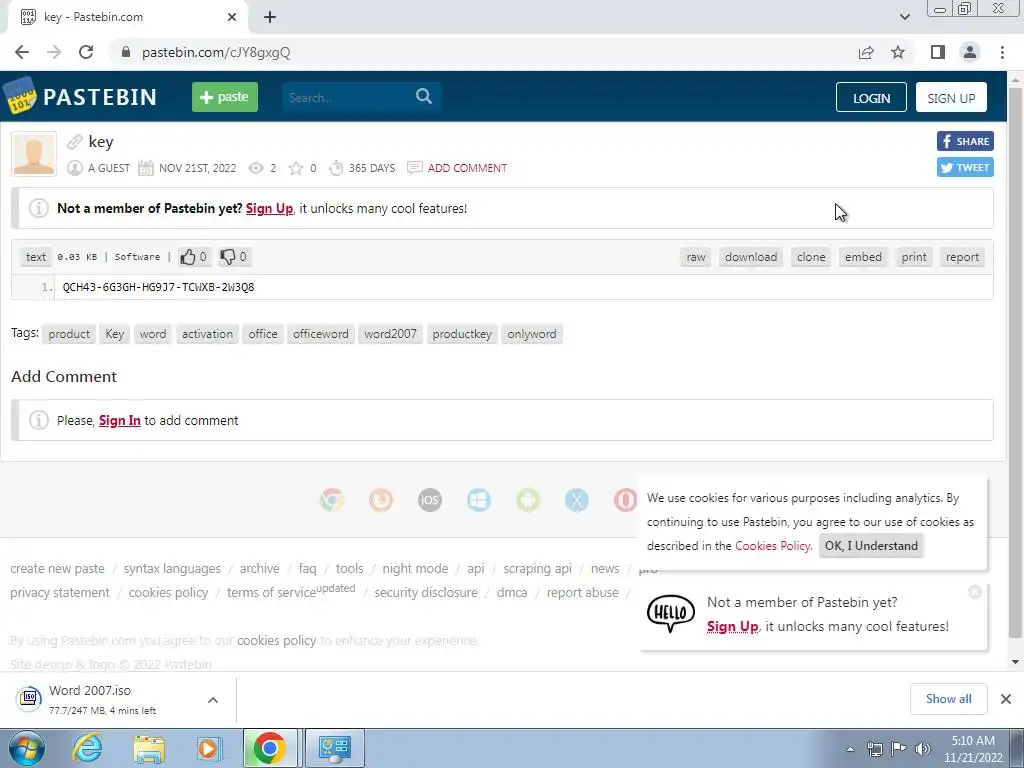Select the activation tag
The height and width of the screenshot is (768, 1024).
(x=207, y=334)
